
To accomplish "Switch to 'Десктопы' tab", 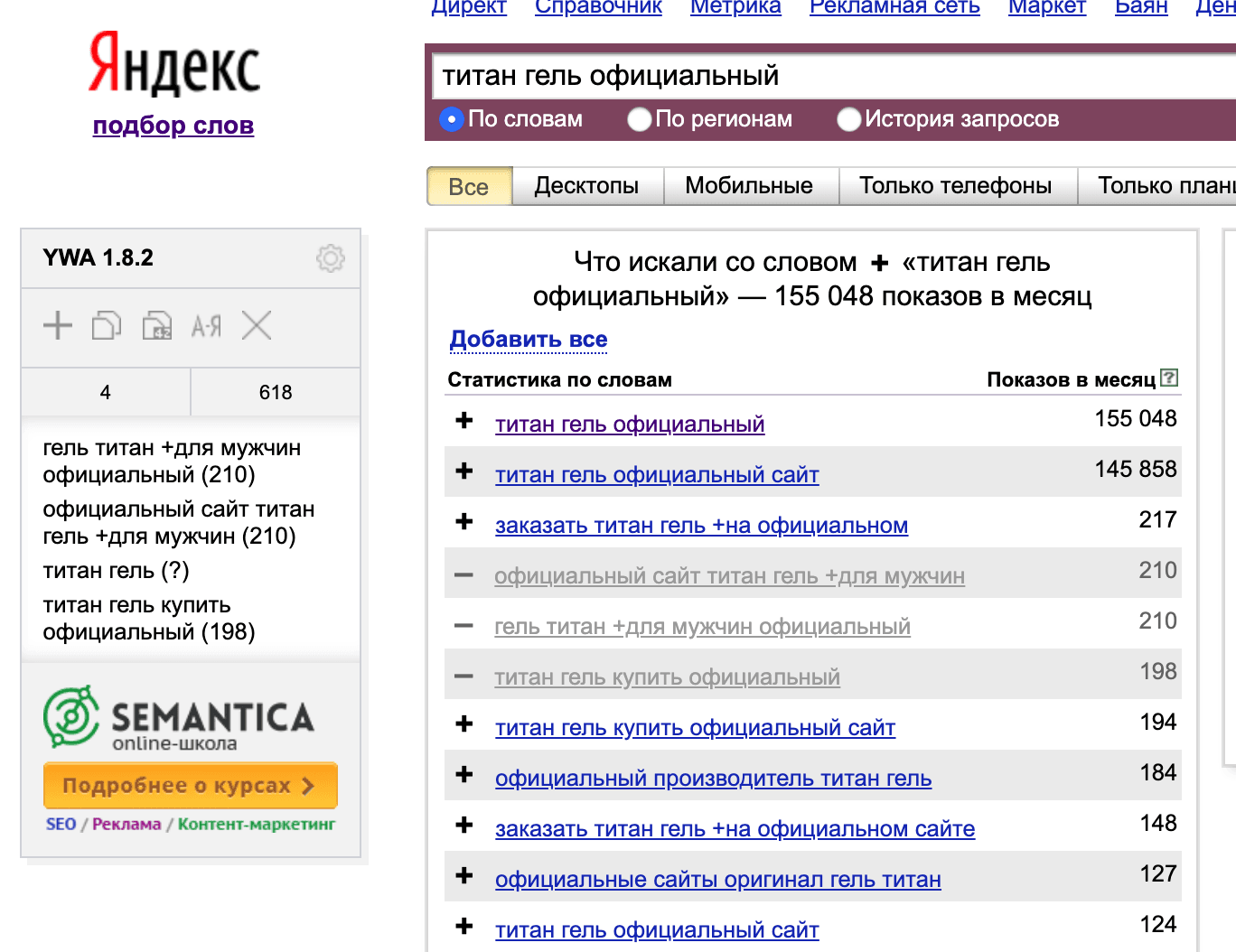I will click(587, 186).
